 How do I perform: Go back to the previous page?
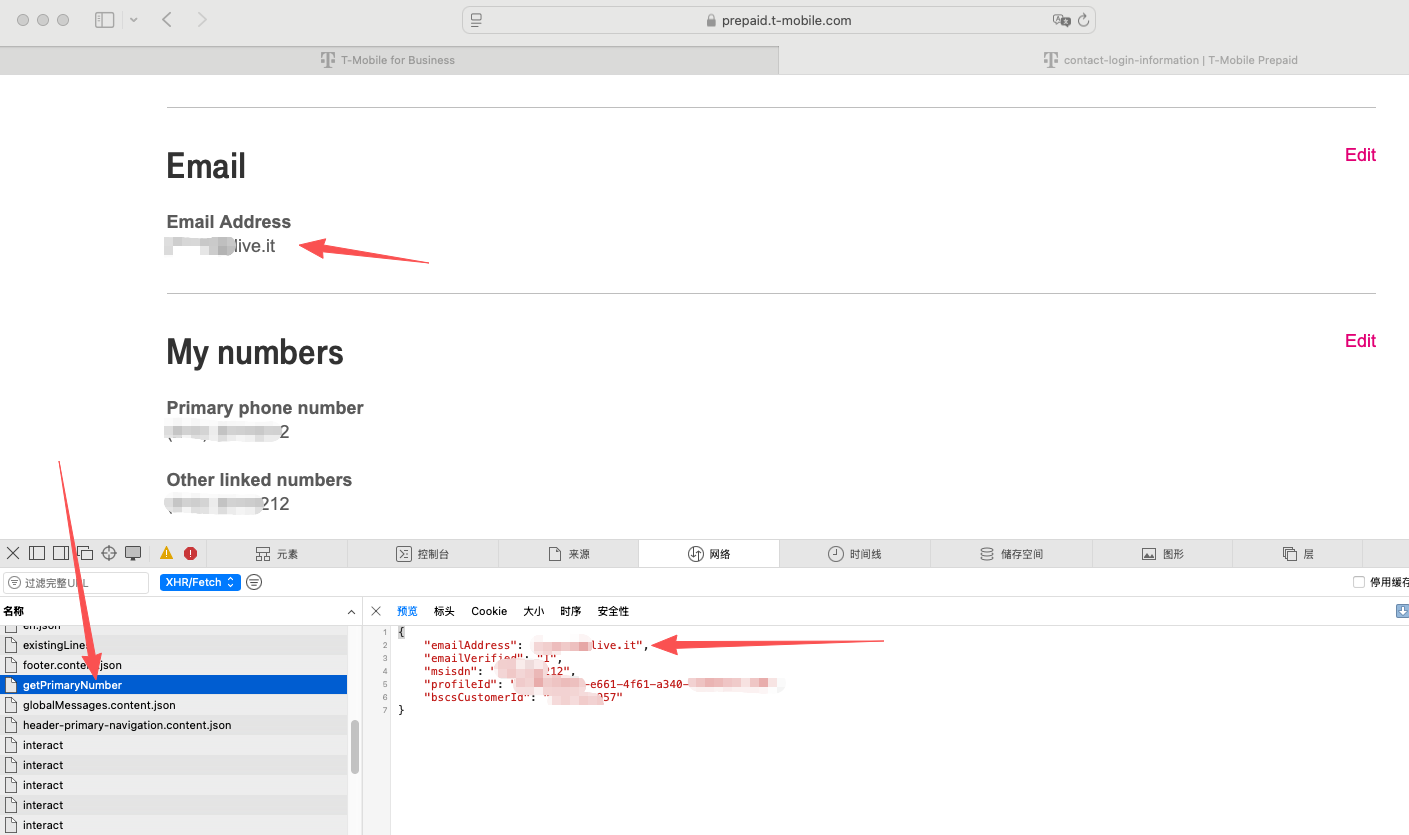(167, 20)
